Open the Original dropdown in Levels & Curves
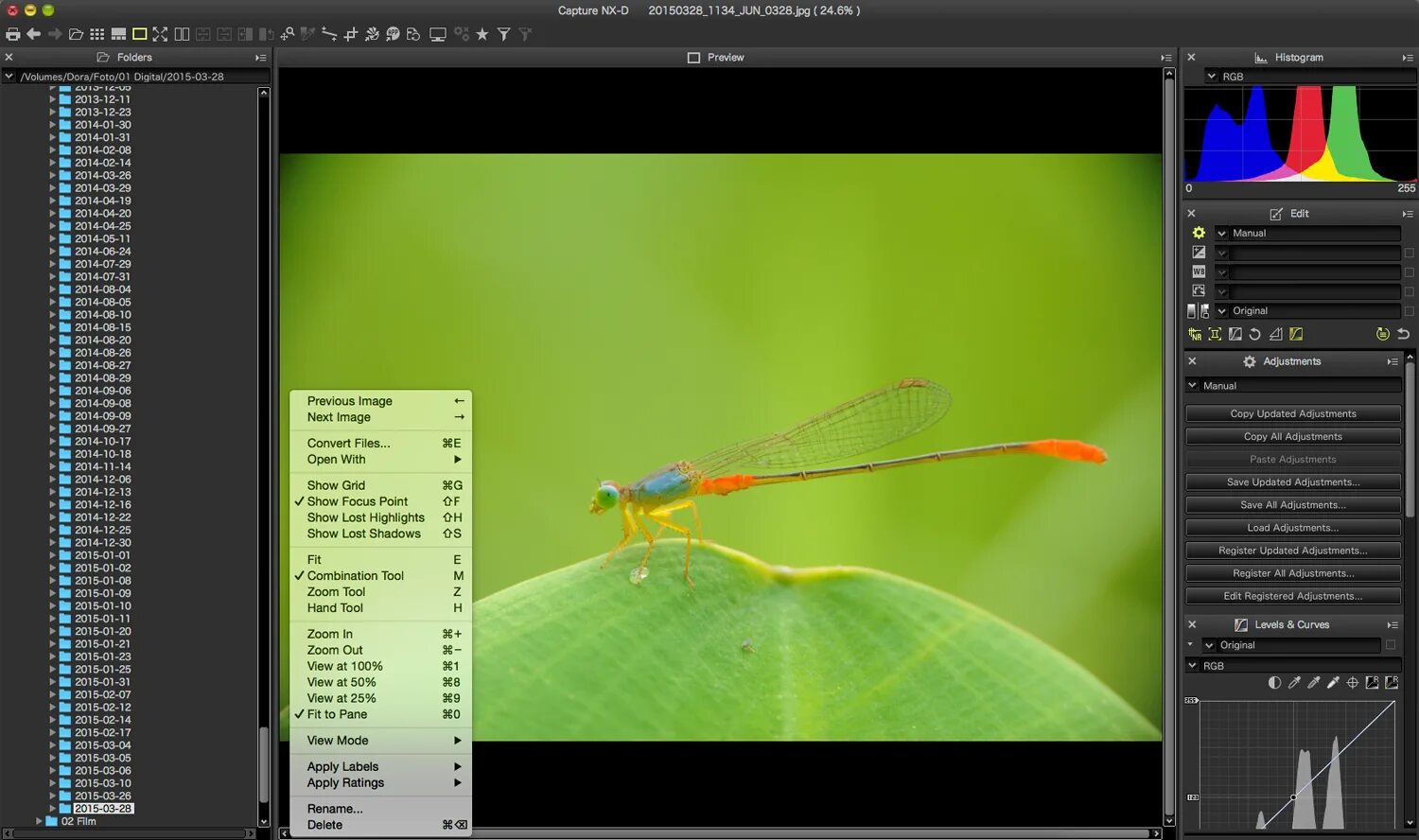Screen dimensions: 1419x840 pyautogui.click(x=1291, y=645)
